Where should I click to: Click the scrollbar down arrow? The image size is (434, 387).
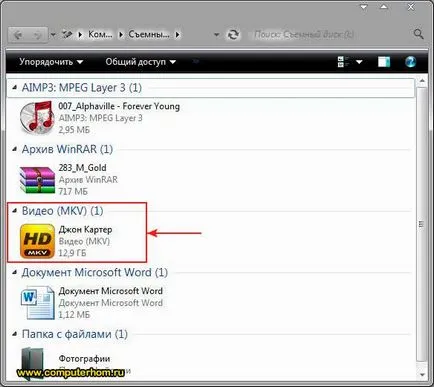(x=422, y=375)
